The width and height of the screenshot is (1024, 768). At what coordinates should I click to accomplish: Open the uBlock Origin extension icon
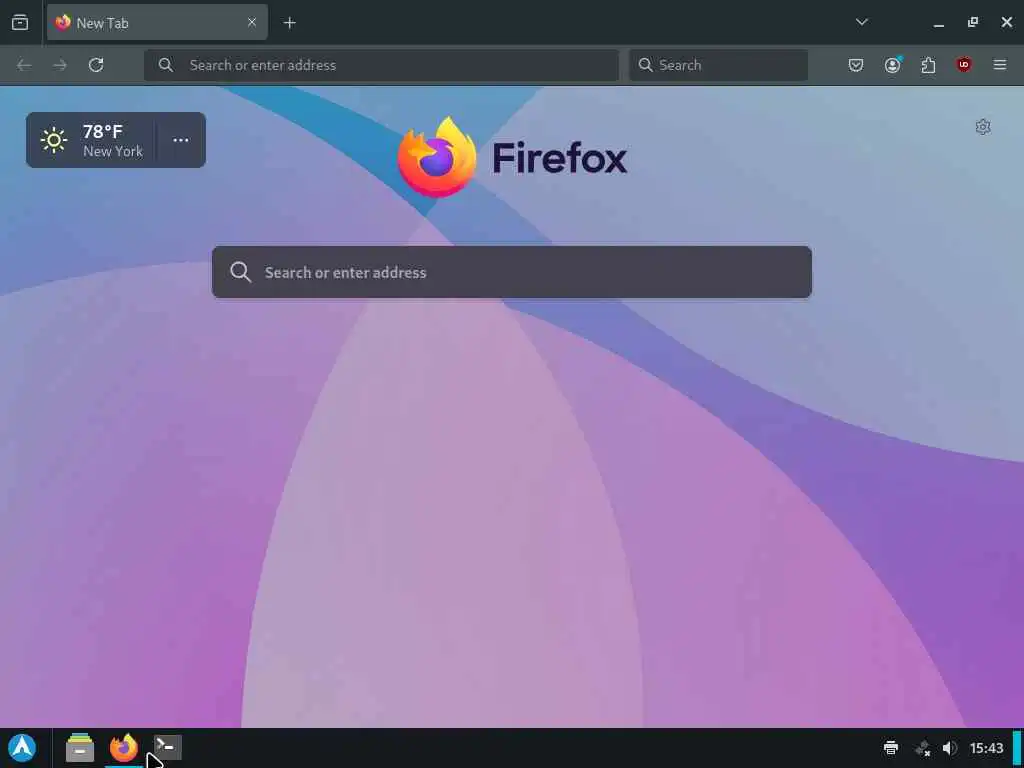tap(964, 65)
